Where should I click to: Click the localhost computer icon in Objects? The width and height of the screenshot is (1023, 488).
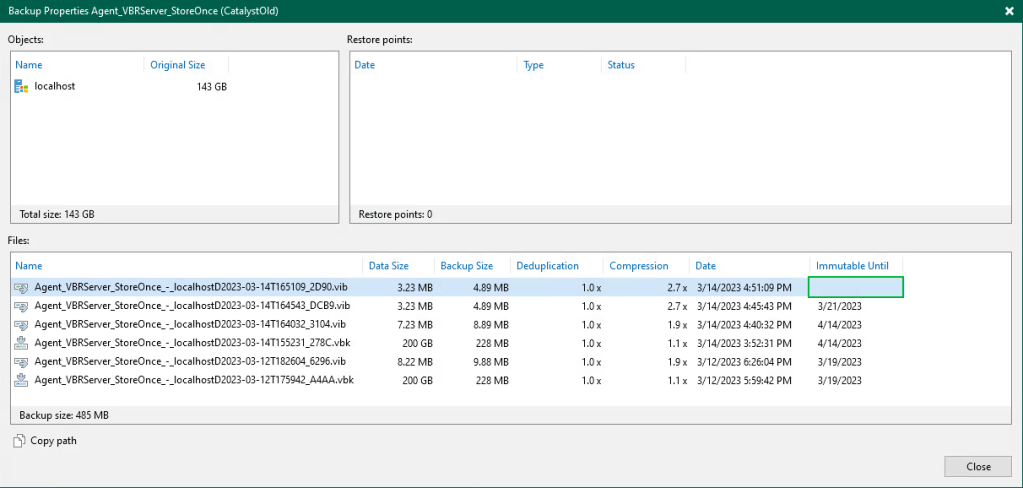[x=21, y=87]
